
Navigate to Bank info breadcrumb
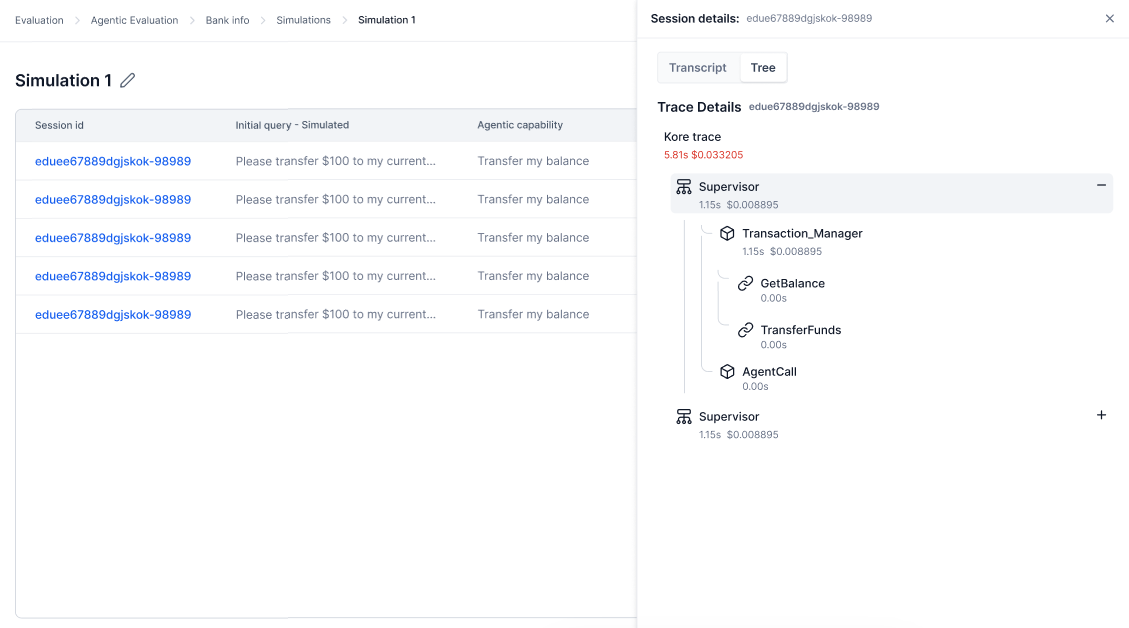pos(227,20)
